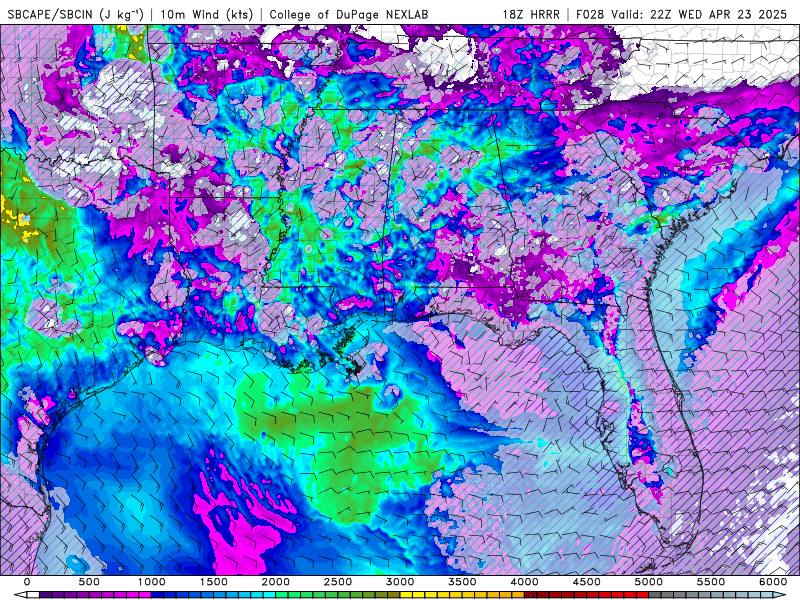
Task: Click the 18Z HRRR model label
Action: coord(531,14)
